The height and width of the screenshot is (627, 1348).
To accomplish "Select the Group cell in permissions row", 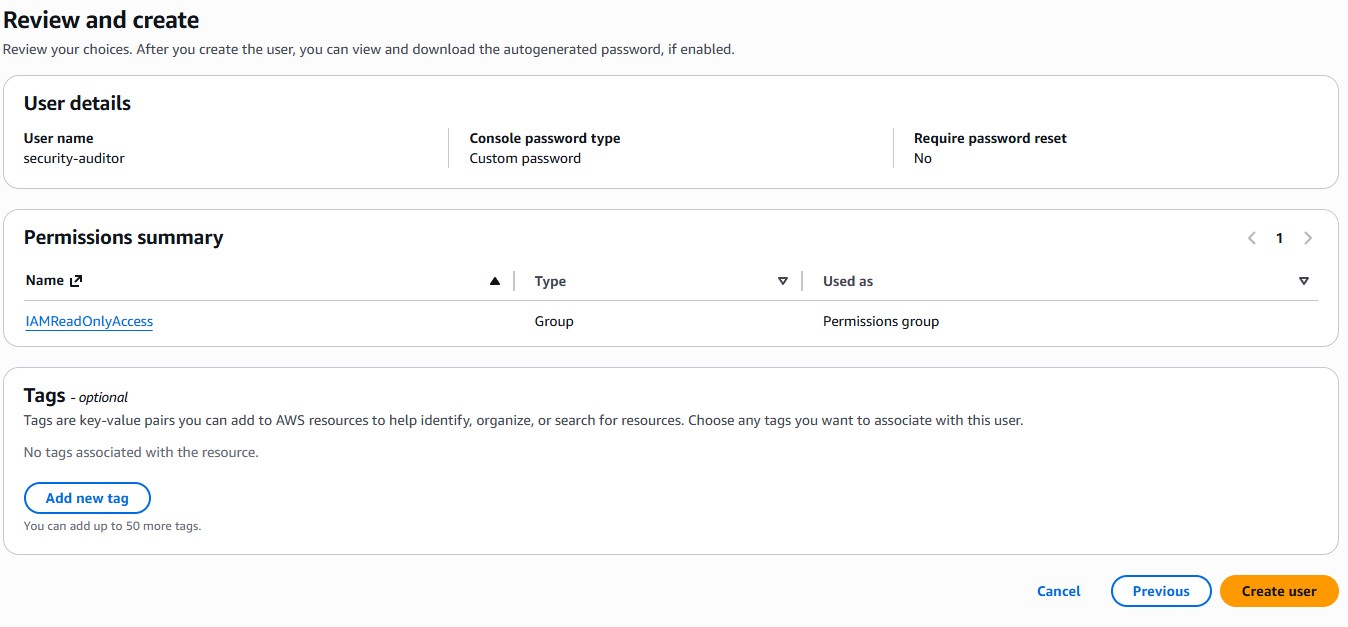I will (x=554, y=322).
